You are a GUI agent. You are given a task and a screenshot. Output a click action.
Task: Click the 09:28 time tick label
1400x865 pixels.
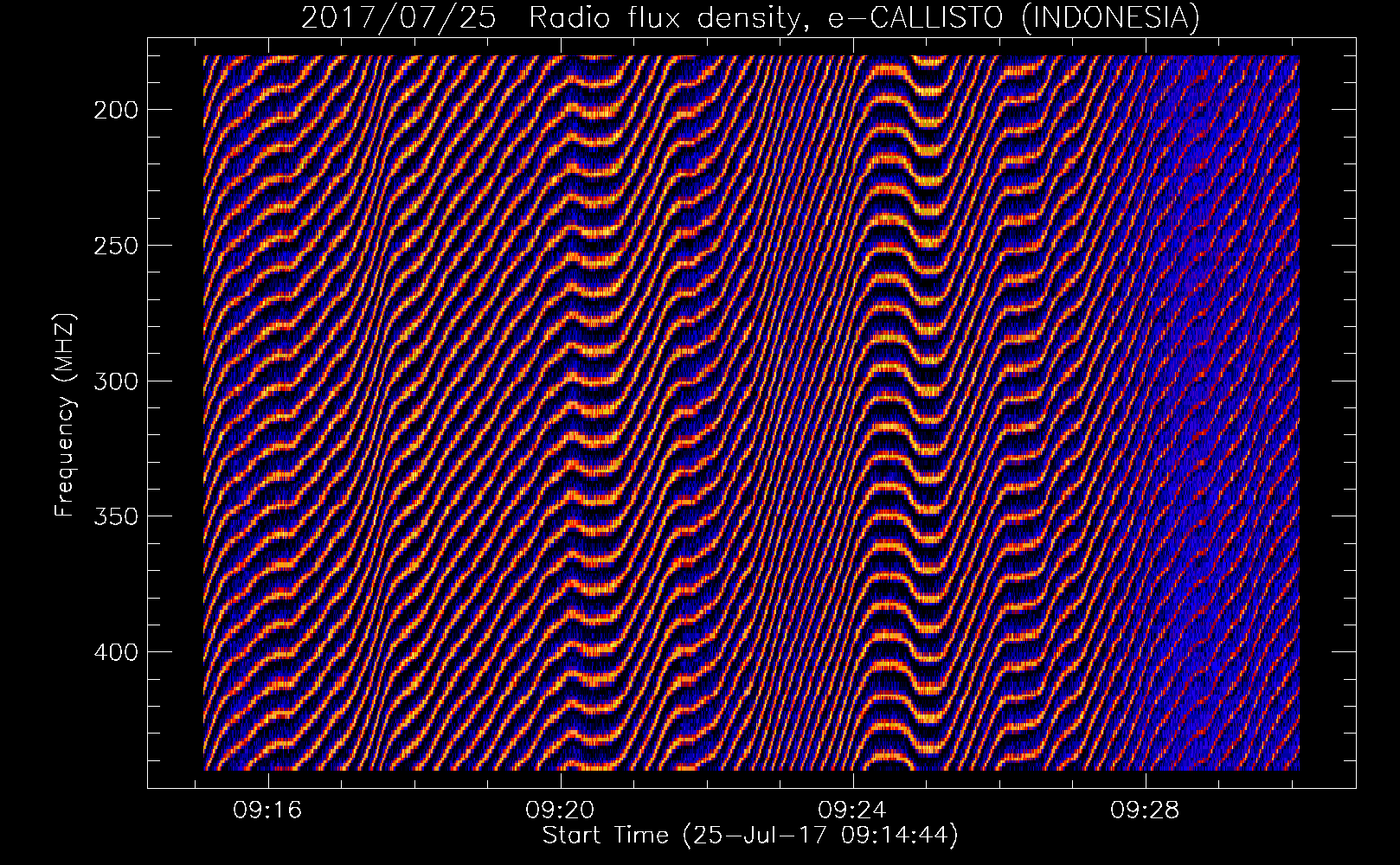point(1146,811)
